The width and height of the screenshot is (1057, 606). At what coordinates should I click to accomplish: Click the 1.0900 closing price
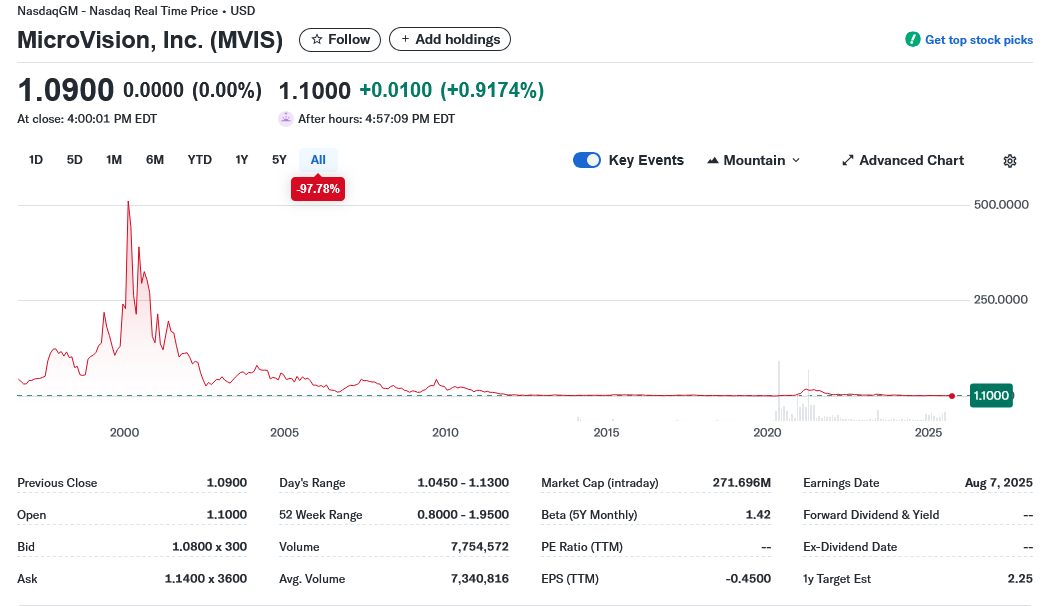[x=66, y=90]
